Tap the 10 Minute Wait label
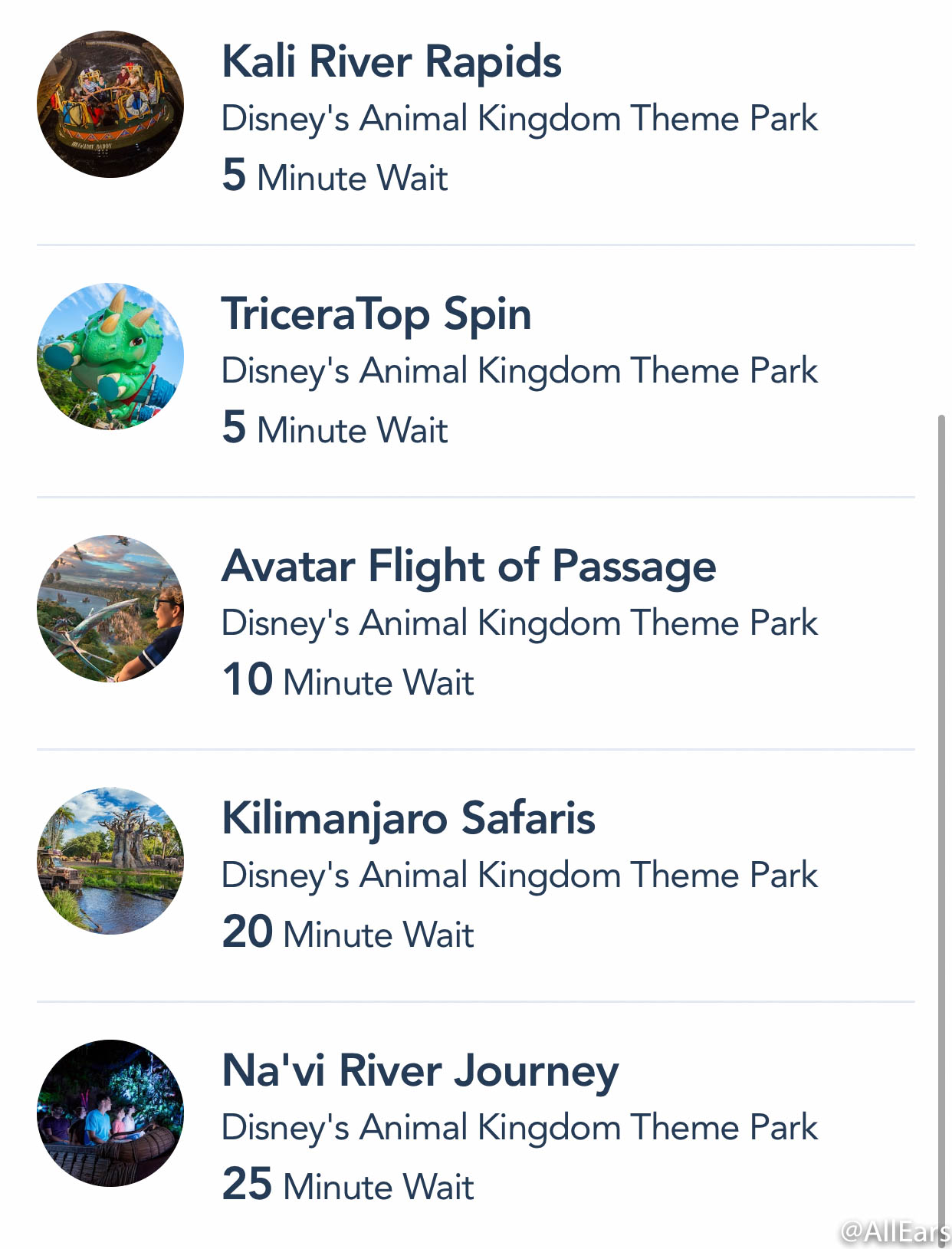Image resolution: width=952 pixels, height=1249 pixels. (x=348, y=681)
